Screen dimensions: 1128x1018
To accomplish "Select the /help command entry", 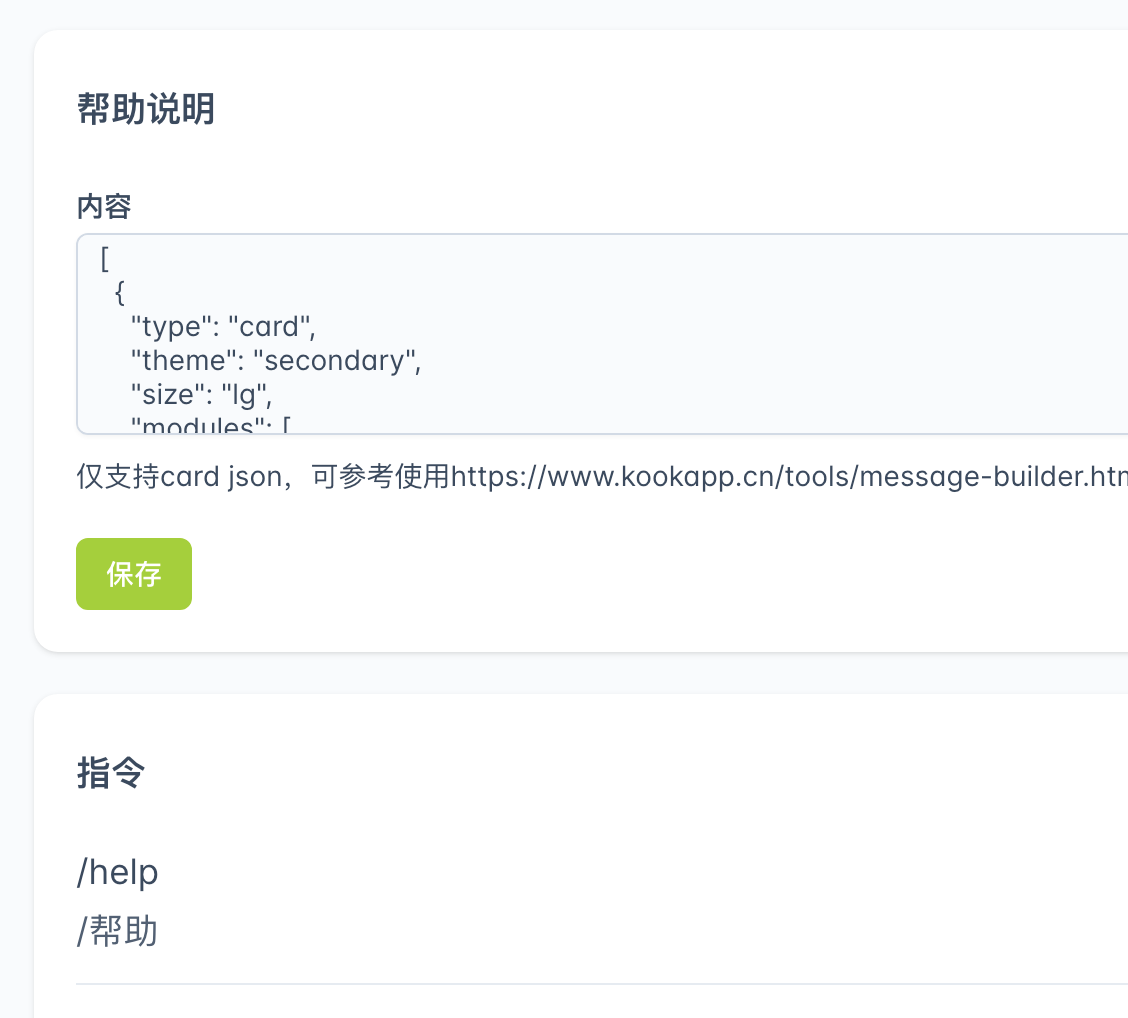I will (x=118, y=873).
